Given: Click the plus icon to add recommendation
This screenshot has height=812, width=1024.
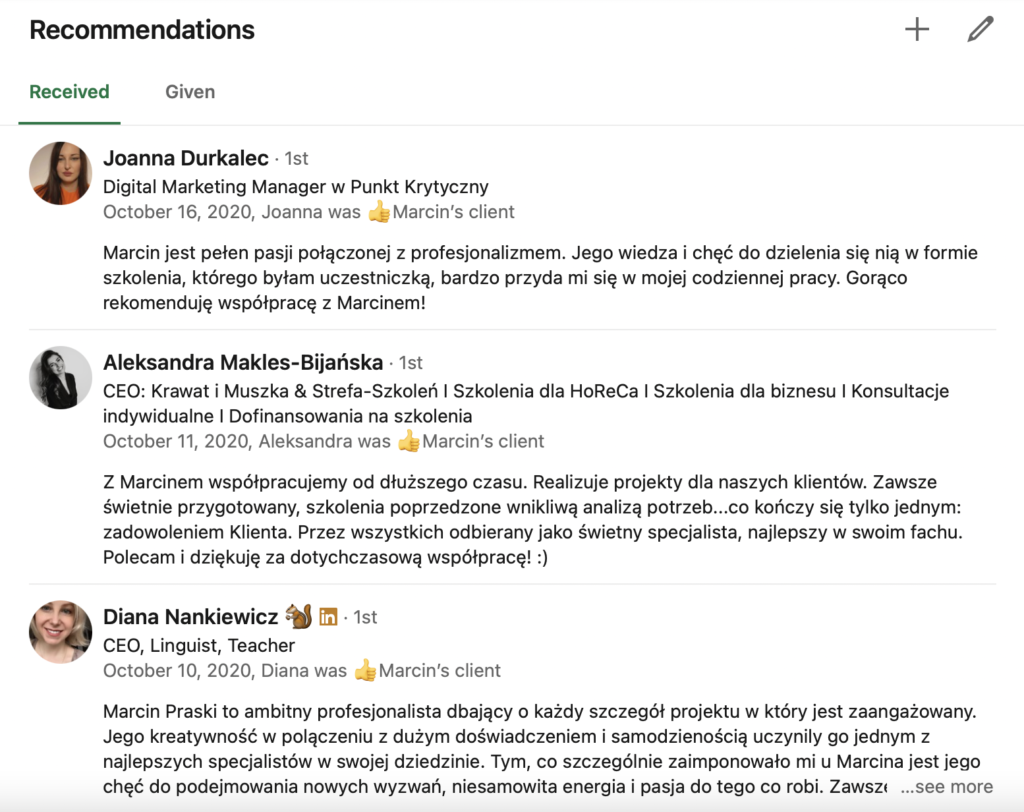Looking at the screenshot, I should pos(916,30).
